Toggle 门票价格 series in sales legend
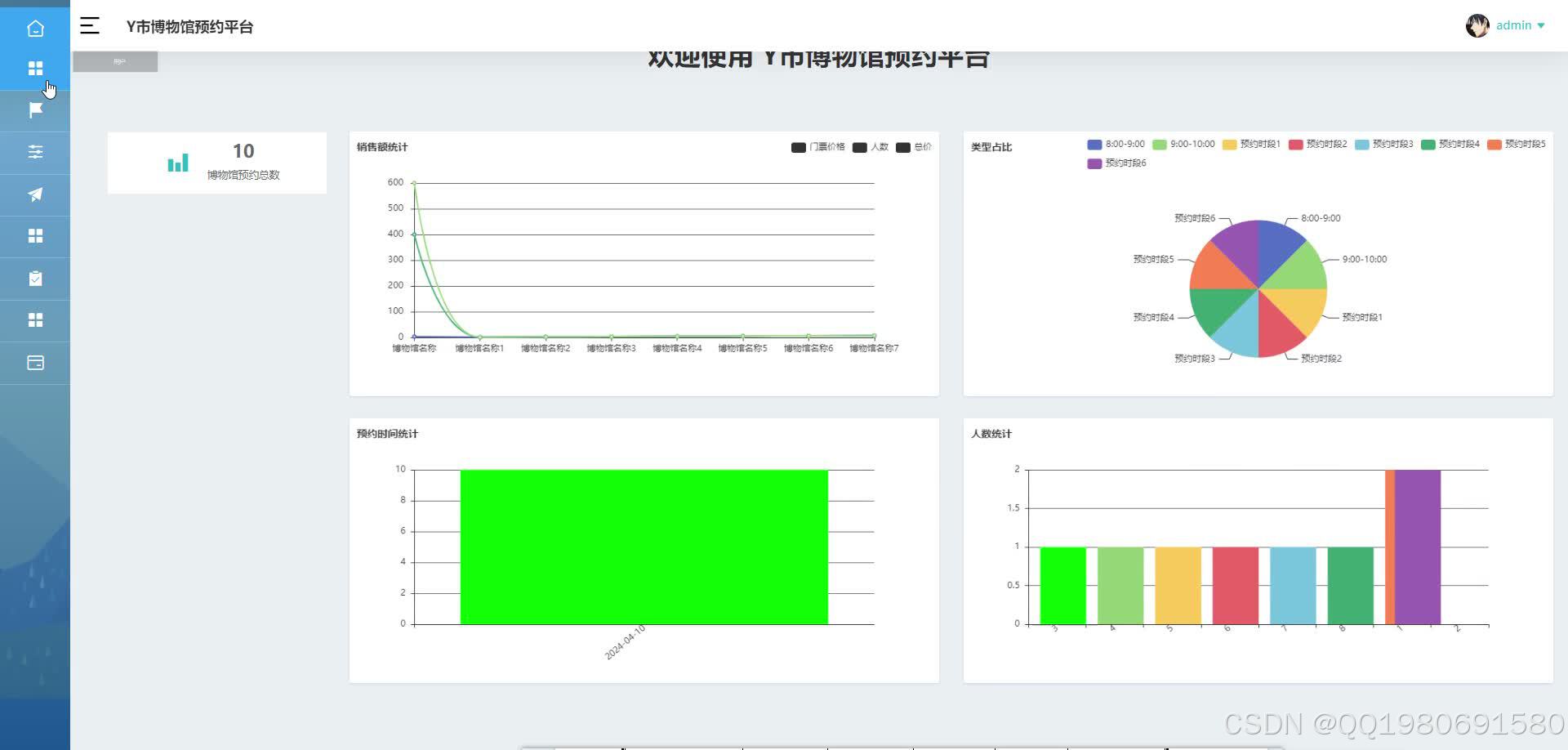1568x750 pixels. click(x=818, y=147)
